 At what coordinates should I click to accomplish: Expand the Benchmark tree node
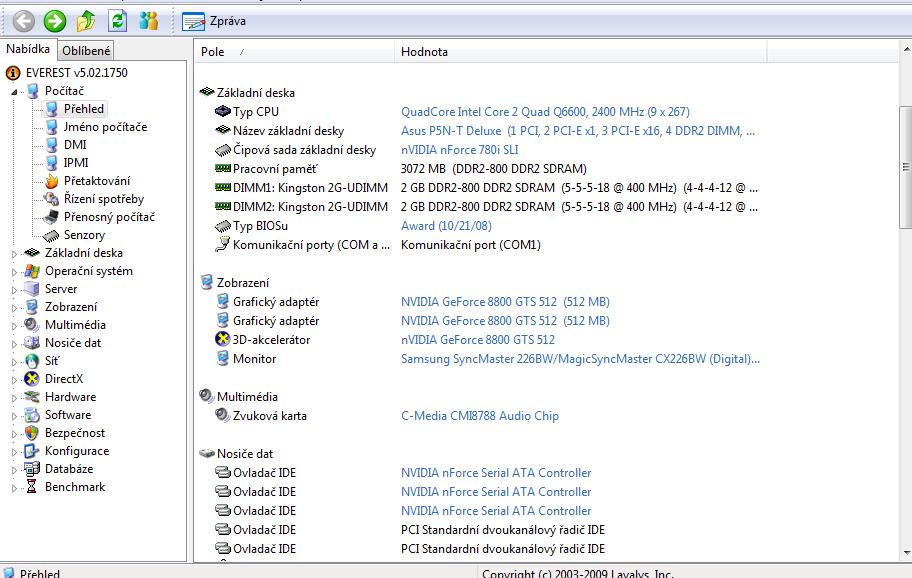[15, 487]
